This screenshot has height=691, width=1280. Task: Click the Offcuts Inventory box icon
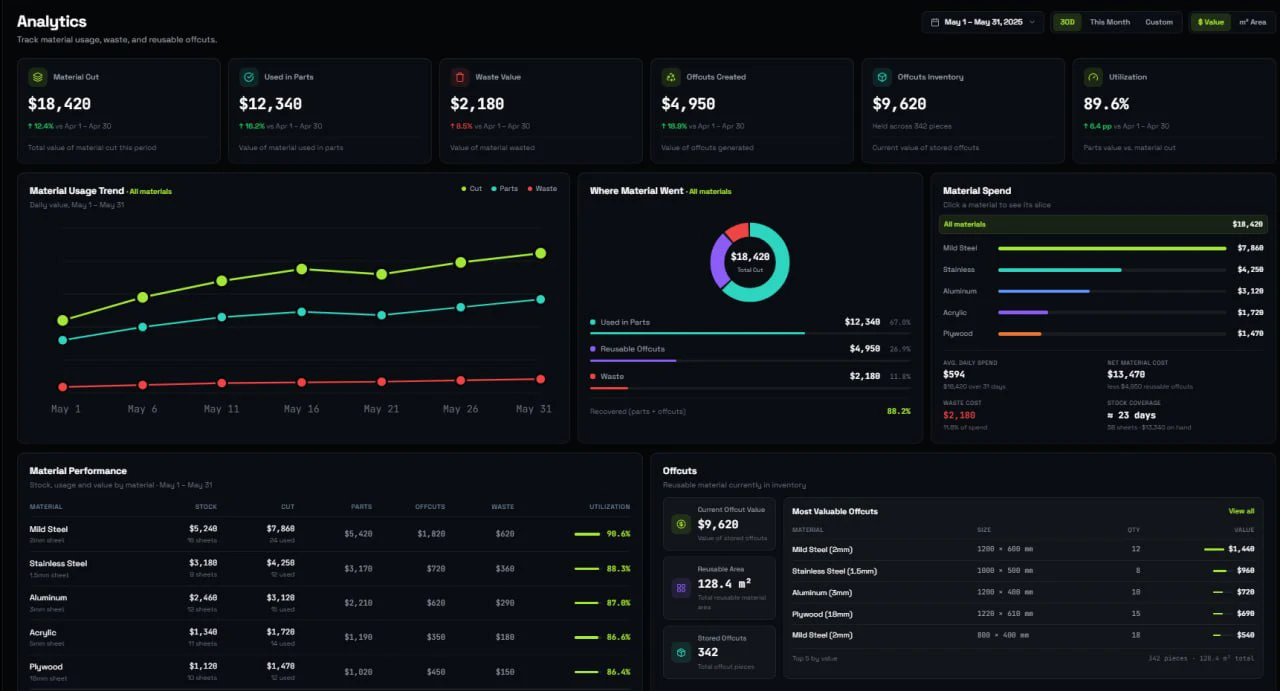pos(882,77)
